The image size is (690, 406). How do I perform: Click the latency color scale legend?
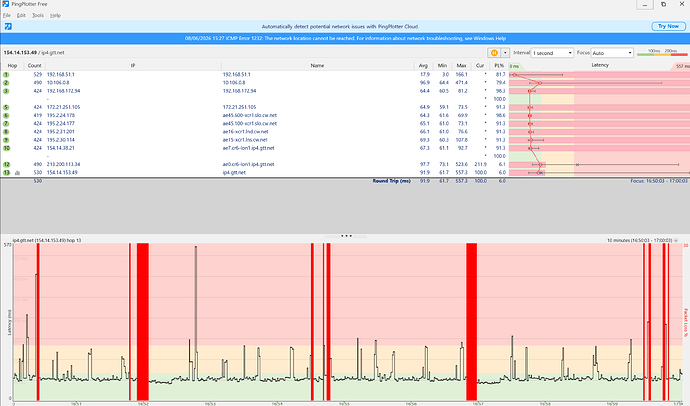click(662, 53)
